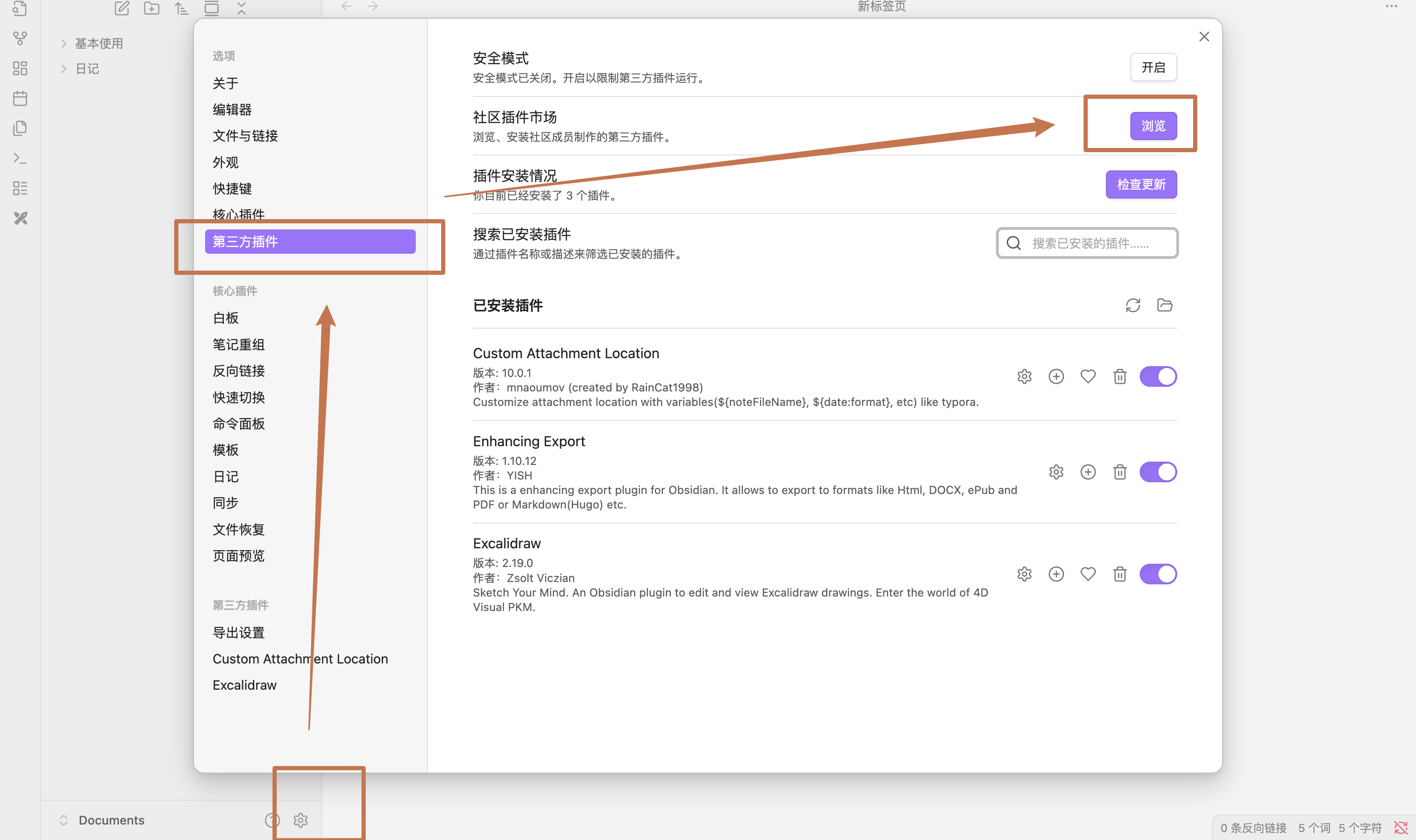The width and height of the screenshot is (1416, 840).
Task: Click the heart donate icon for Excalidraw
Action: pos(1087,574)
